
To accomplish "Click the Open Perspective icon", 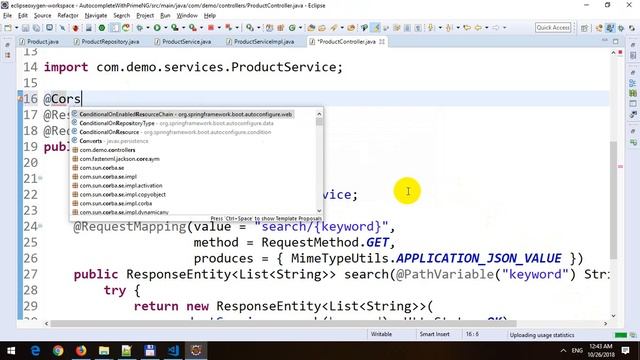I will [x=584, y=28].
